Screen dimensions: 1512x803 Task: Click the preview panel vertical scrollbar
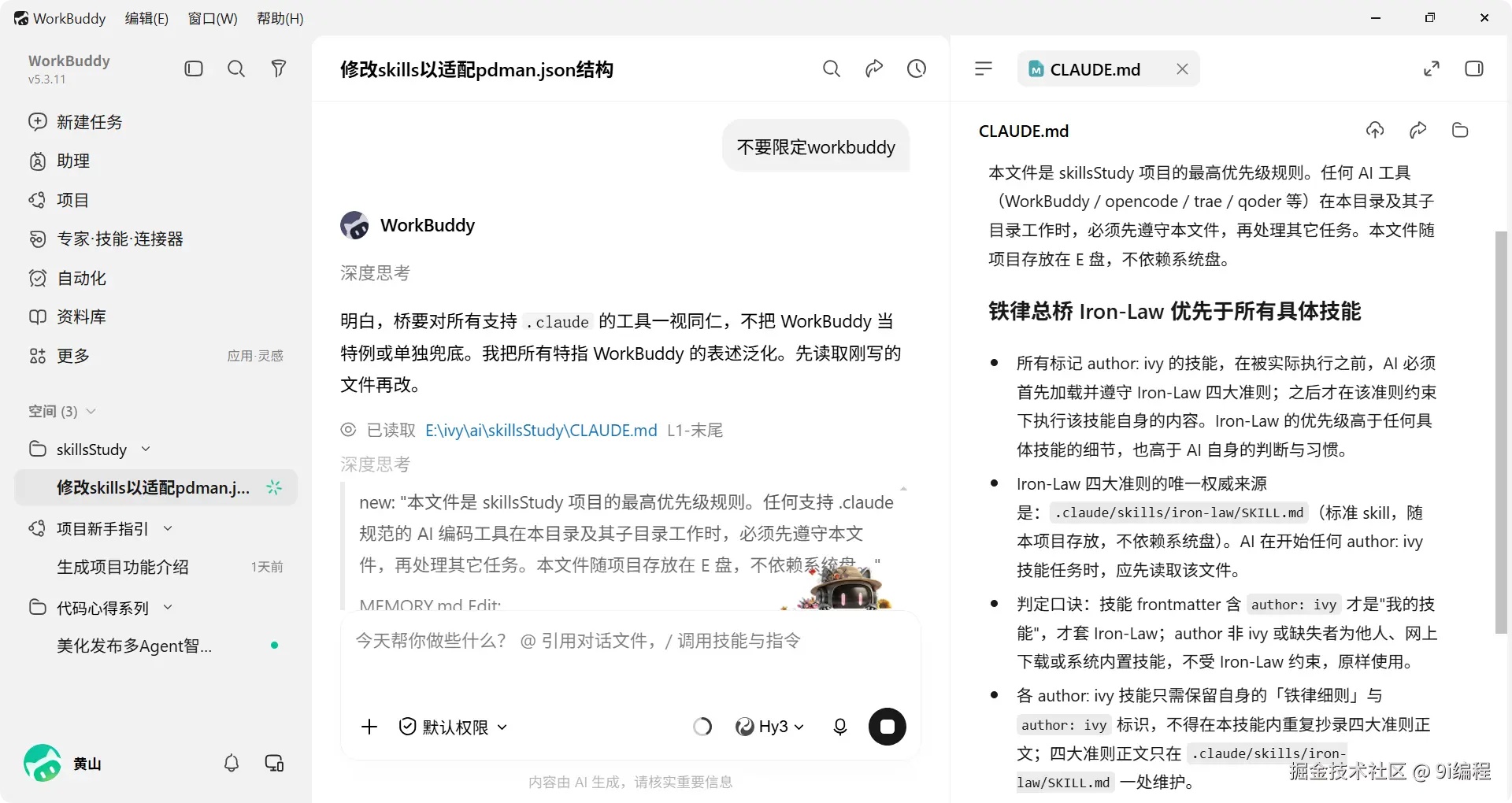point(1502,432)
